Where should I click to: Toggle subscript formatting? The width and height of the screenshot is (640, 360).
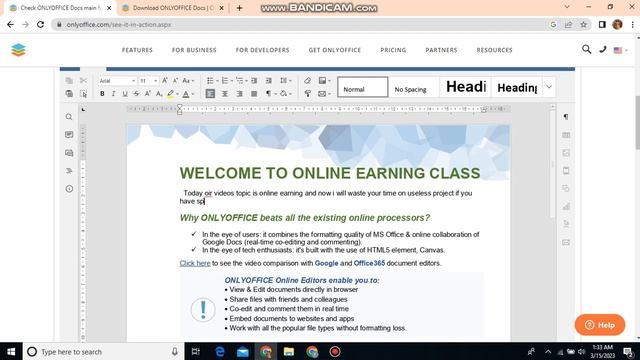[159, 94]
